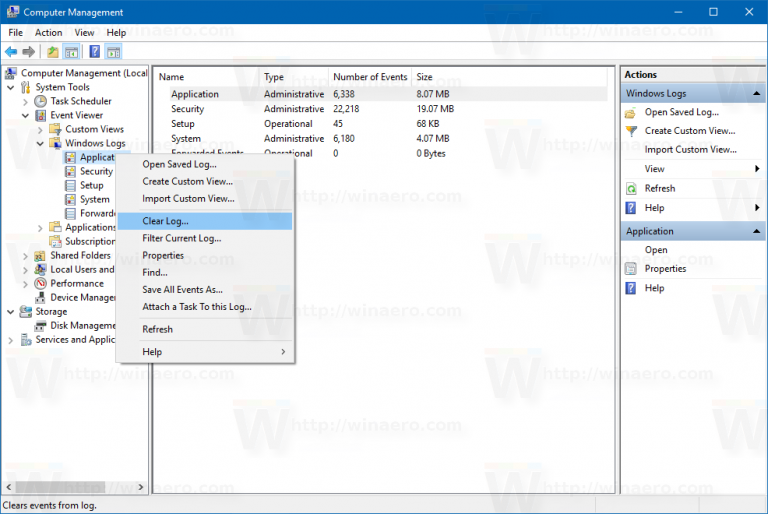Click the Create Custom View funnel icon
The image size is (768, 514).
pyautogui.click(x=631, y=131)
